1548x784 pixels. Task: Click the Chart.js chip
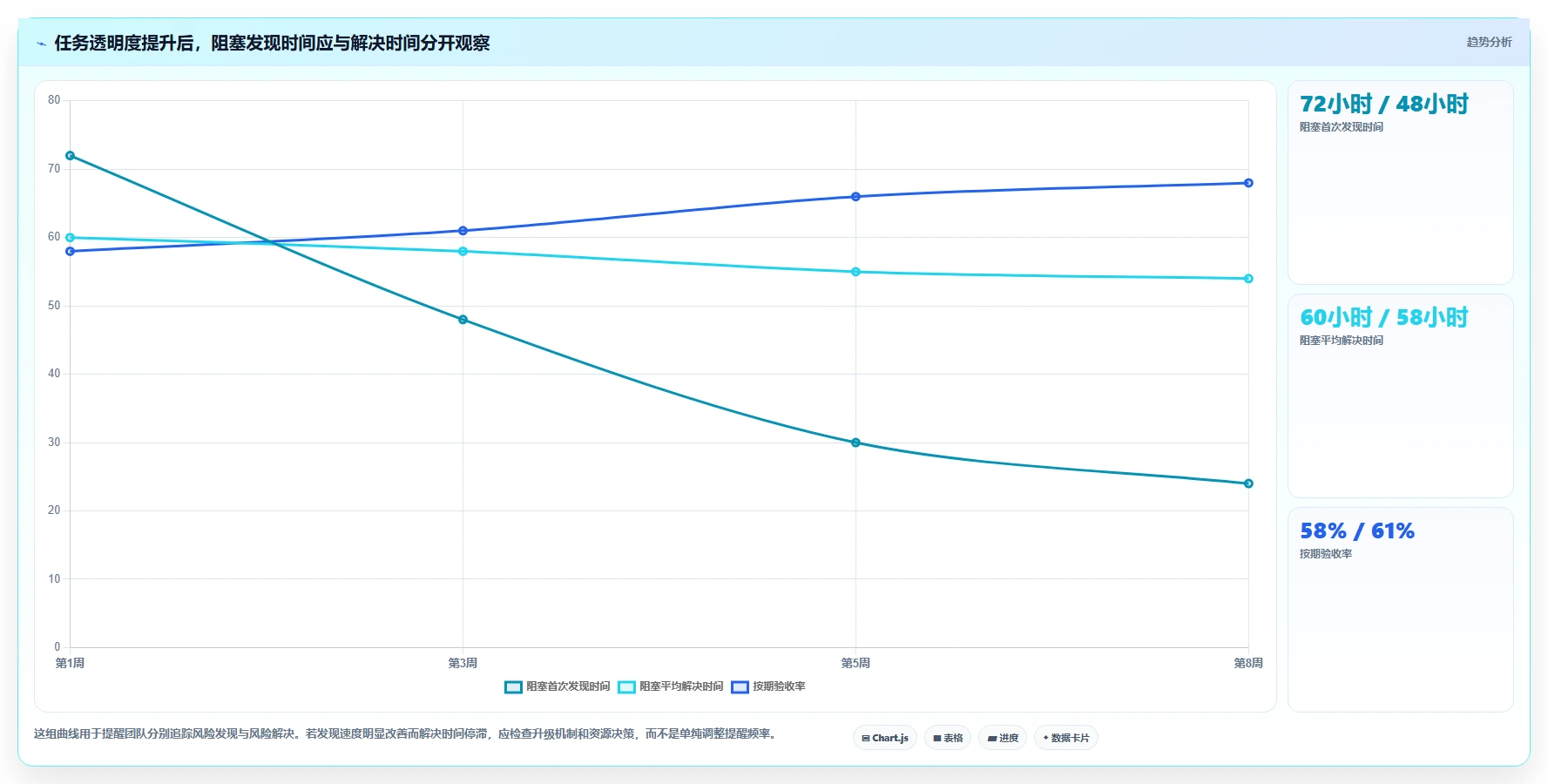coord(885,738)
